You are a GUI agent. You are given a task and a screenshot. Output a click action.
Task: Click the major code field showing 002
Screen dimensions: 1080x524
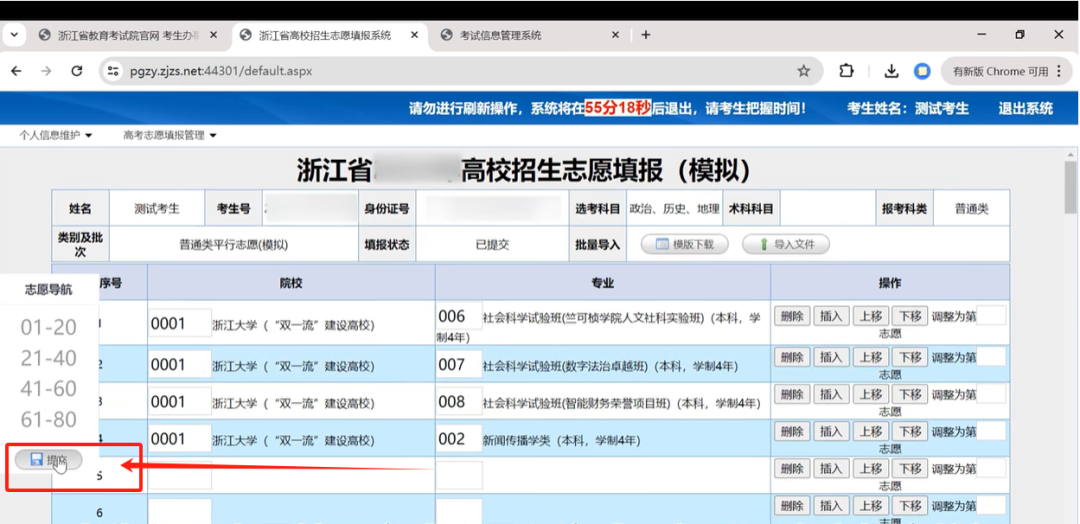pos(459,439)
